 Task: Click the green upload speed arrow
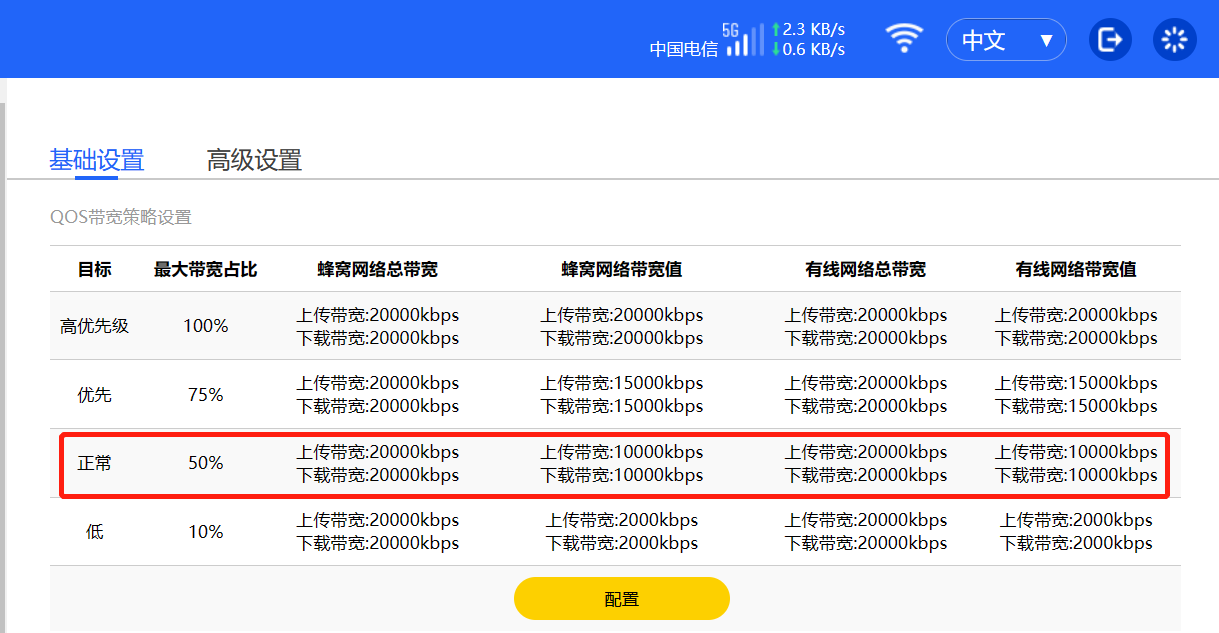[x=775, y=30]
